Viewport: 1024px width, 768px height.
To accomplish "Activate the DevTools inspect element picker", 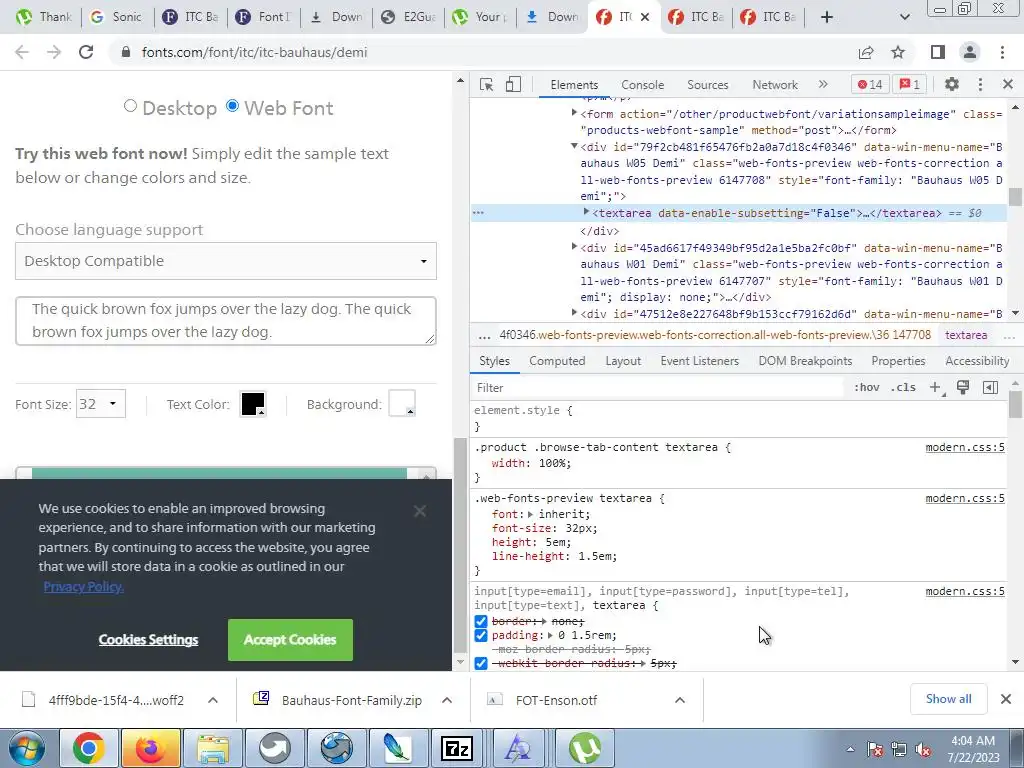I will (486, 84).
